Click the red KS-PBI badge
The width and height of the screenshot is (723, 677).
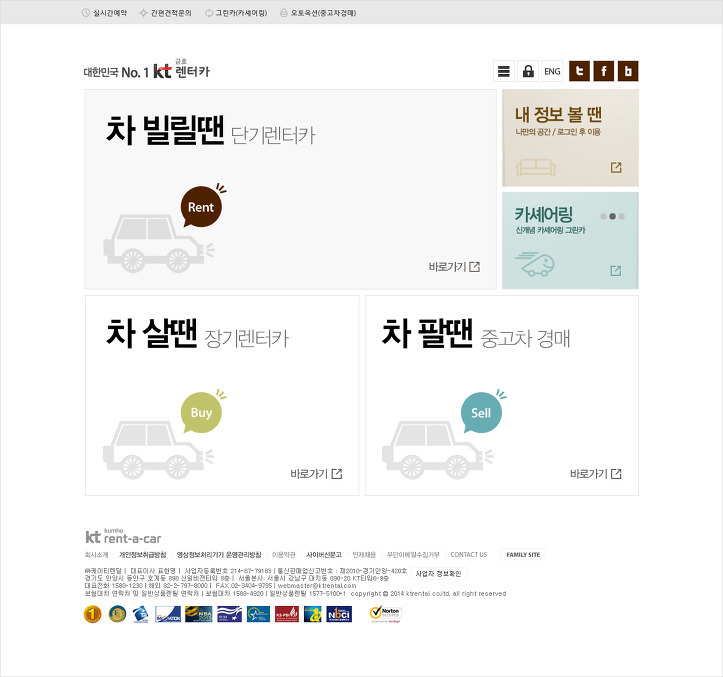point(287,614)
